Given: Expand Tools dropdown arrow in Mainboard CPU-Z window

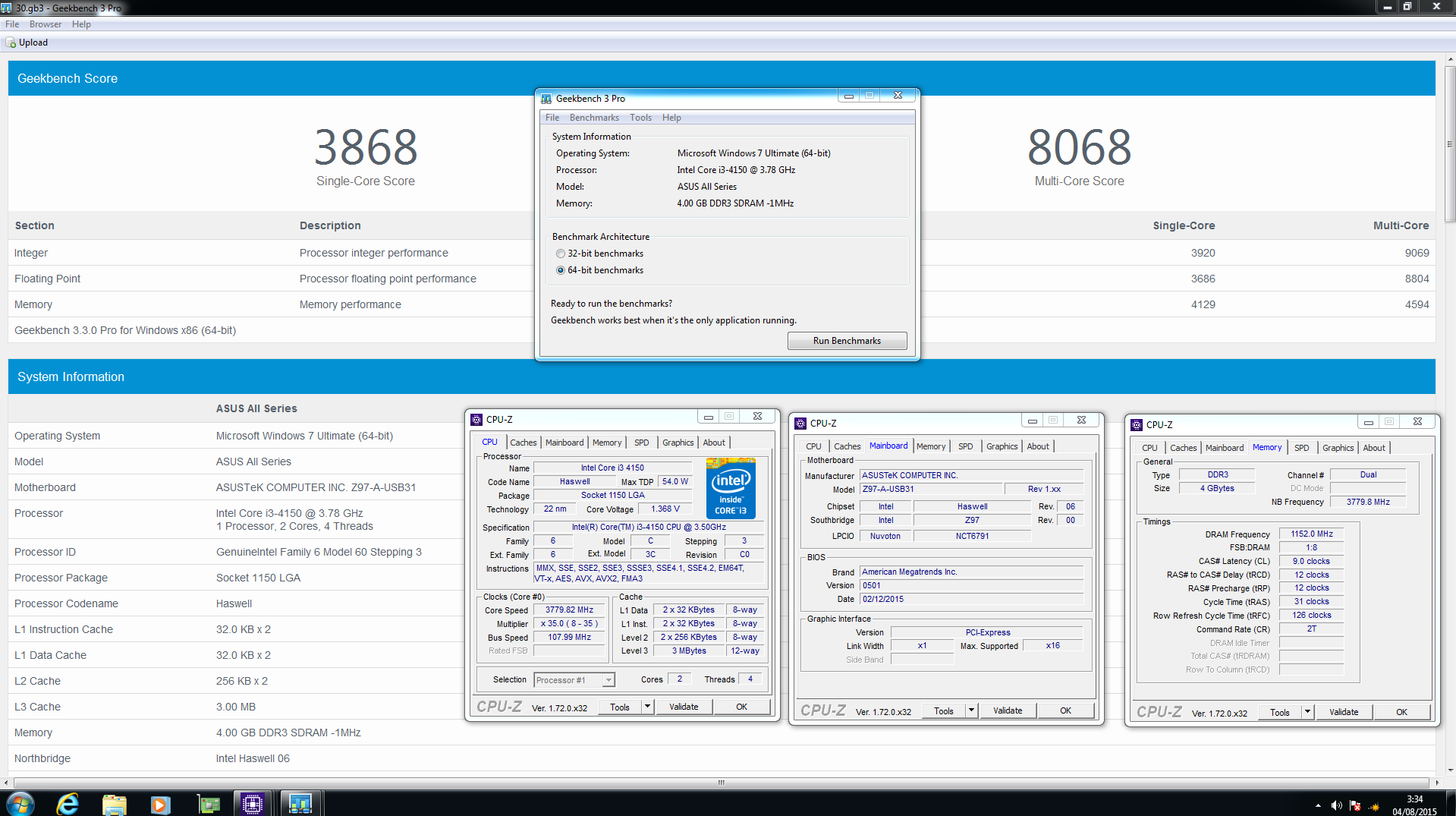Looking at the screenshot, I should click(x=971, y=710).
